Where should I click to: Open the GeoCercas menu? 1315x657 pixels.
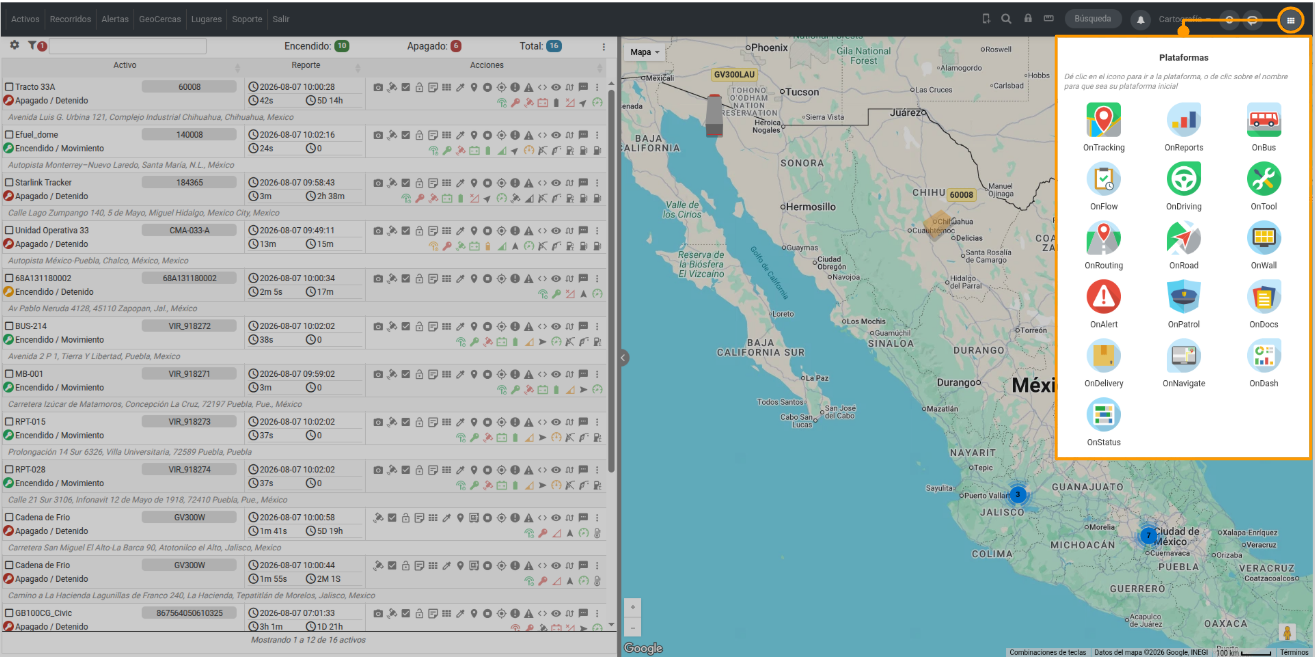click(160, 19)
